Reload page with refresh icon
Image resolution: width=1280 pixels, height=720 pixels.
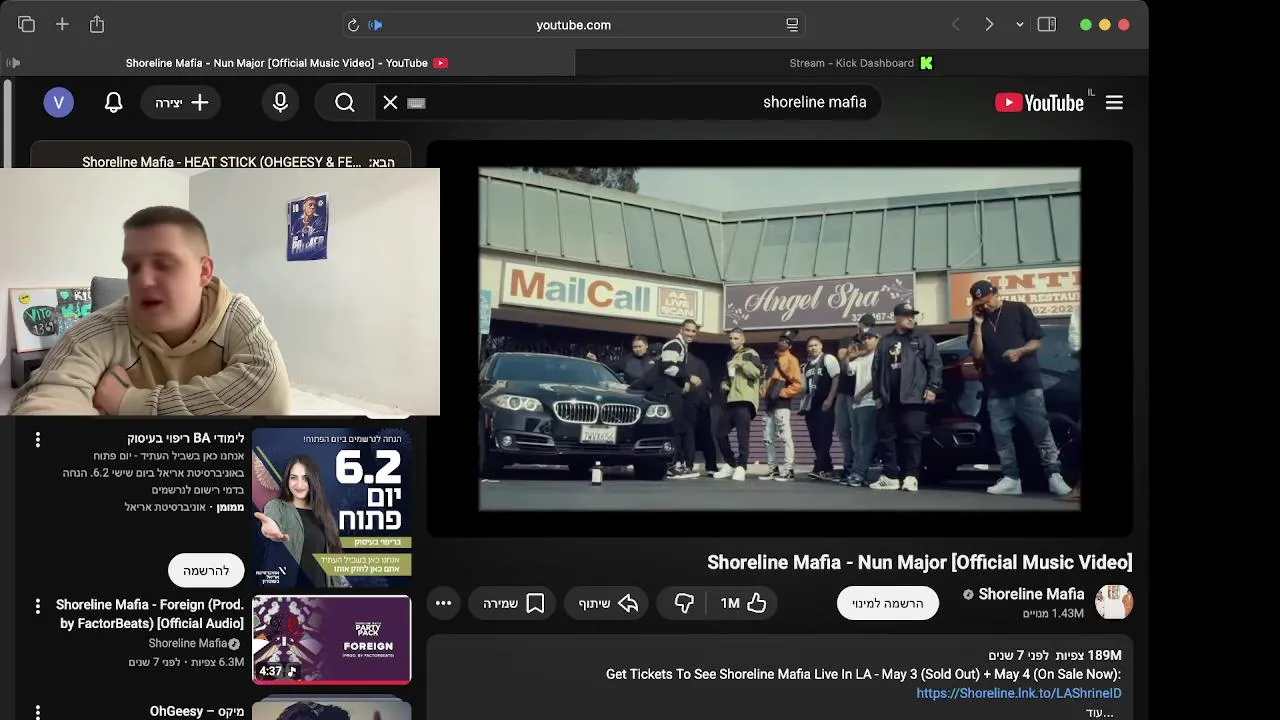click(x=353, y=25)
